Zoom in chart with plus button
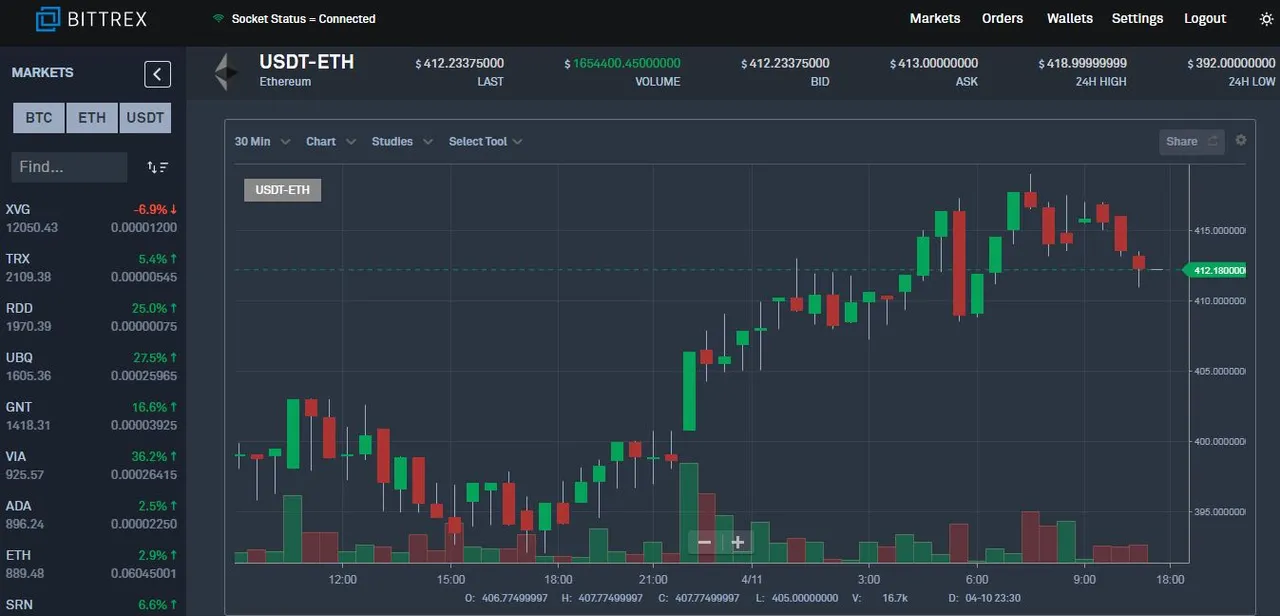 [738, 542]
